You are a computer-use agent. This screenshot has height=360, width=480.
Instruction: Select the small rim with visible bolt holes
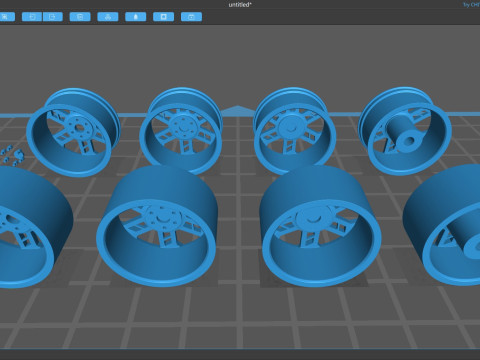click(x=73, y=132)
